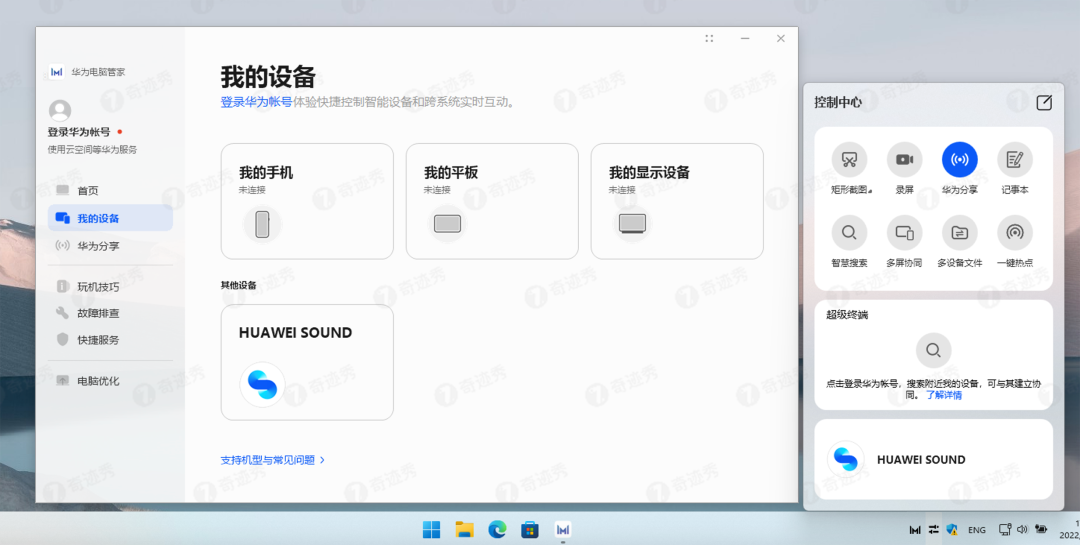The width and height of the screenshot is (1080, 545).
Task: Open the 我的手机 device card
Action: [x=307, y=201]
